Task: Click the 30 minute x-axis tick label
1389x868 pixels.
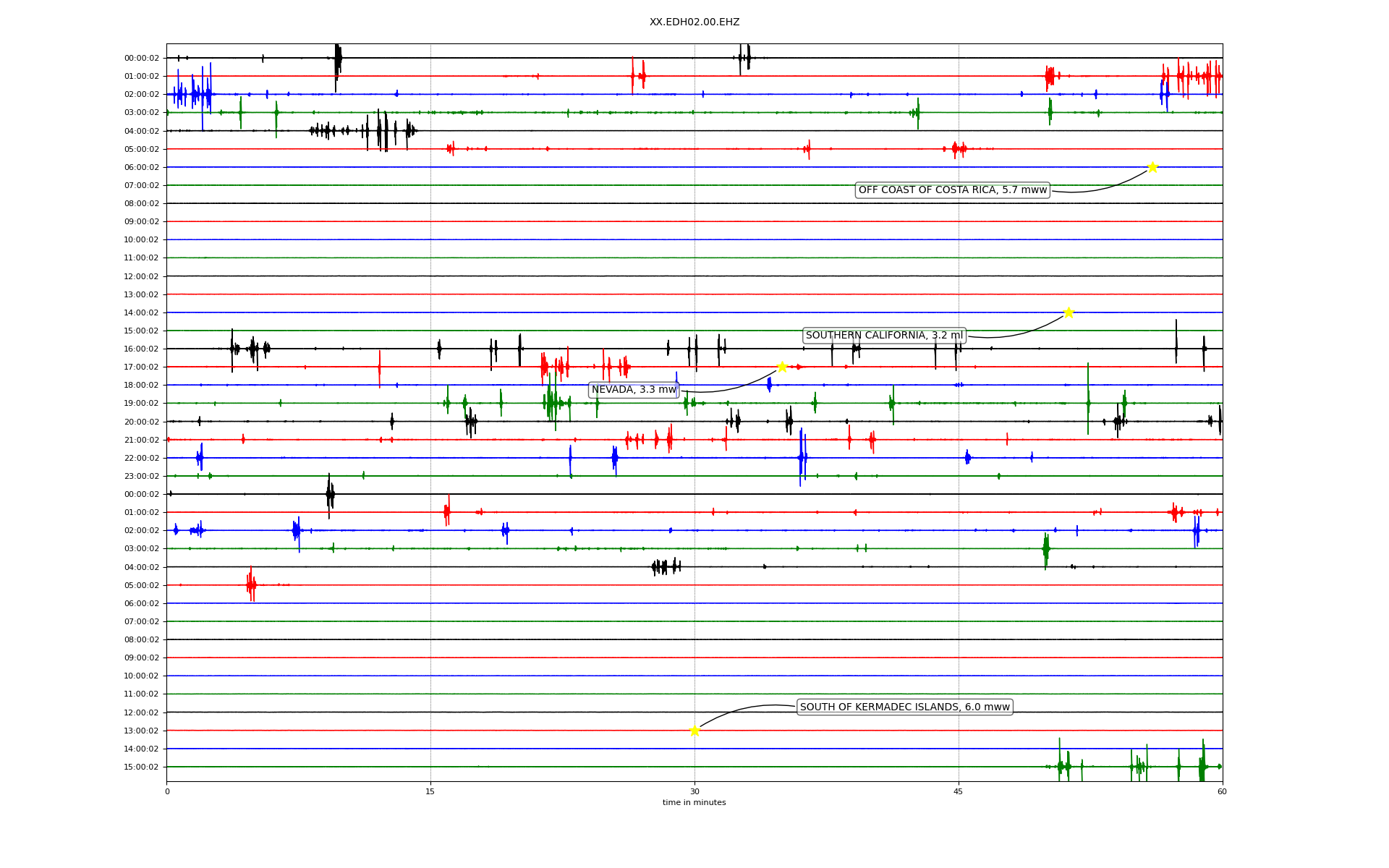Action: click(x=694, y=791)
